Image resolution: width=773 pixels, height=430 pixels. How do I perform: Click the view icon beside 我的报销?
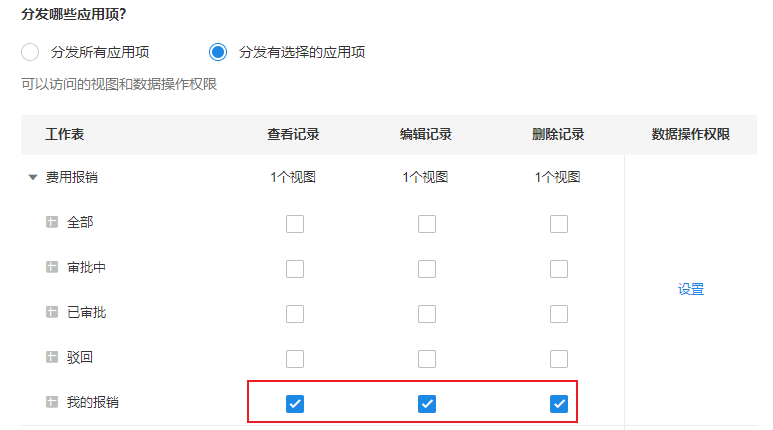(x=52, y=402)
